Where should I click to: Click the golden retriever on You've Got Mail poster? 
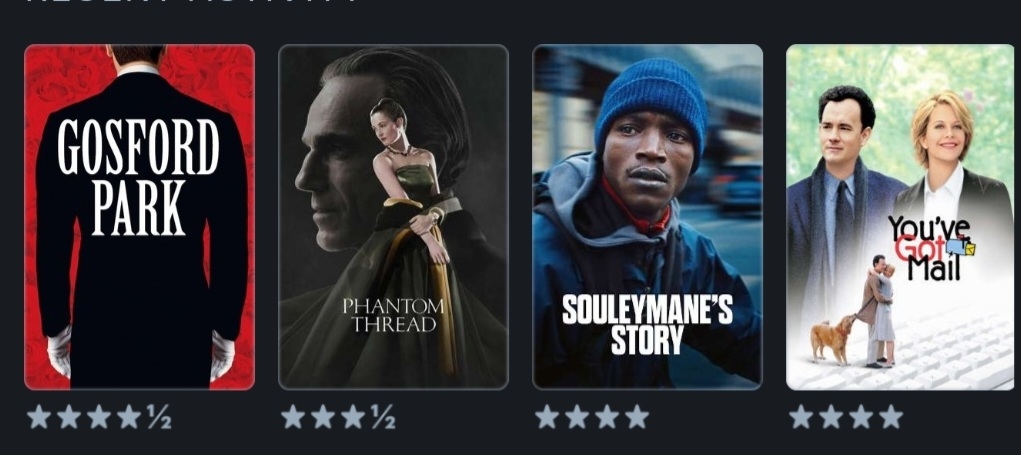tap(833, 338)
